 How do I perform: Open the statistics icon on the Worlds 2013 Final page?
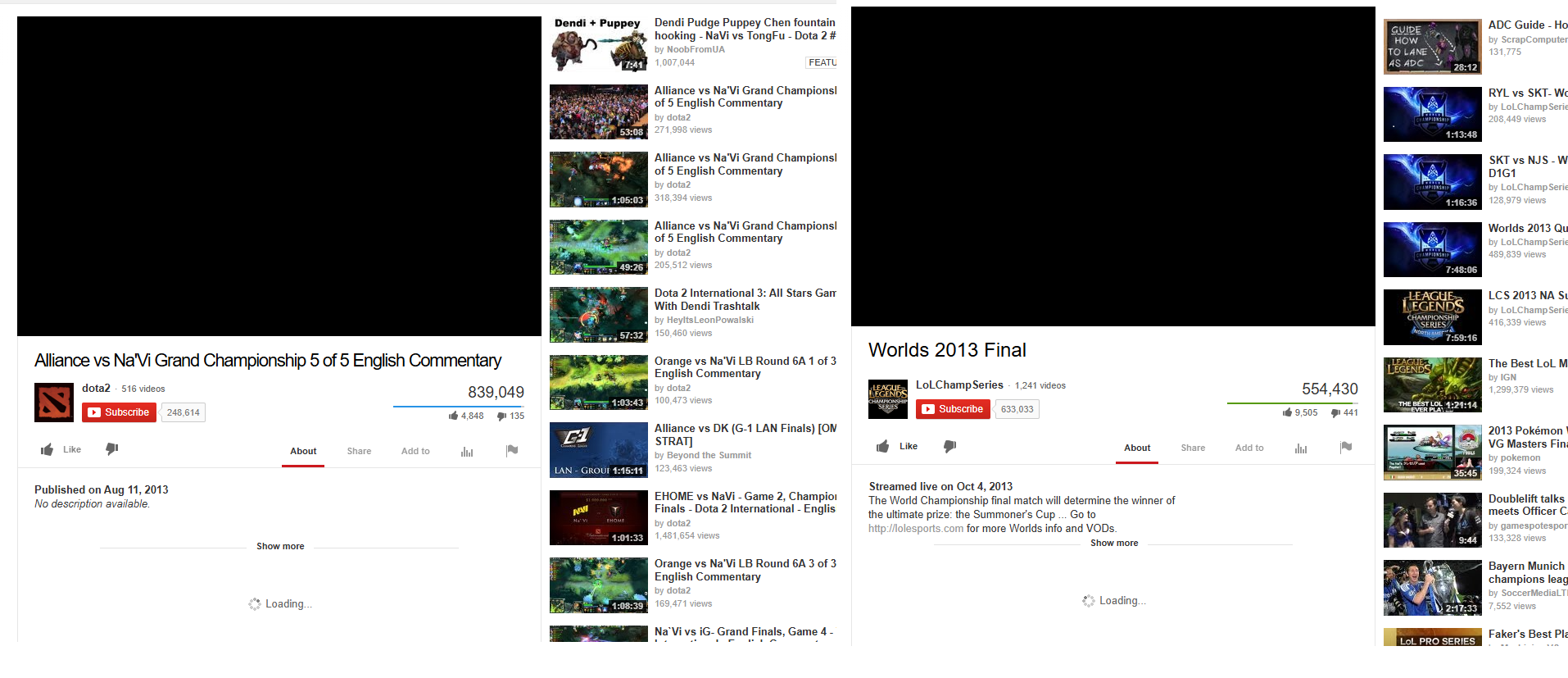click(x=1301, y=448)
